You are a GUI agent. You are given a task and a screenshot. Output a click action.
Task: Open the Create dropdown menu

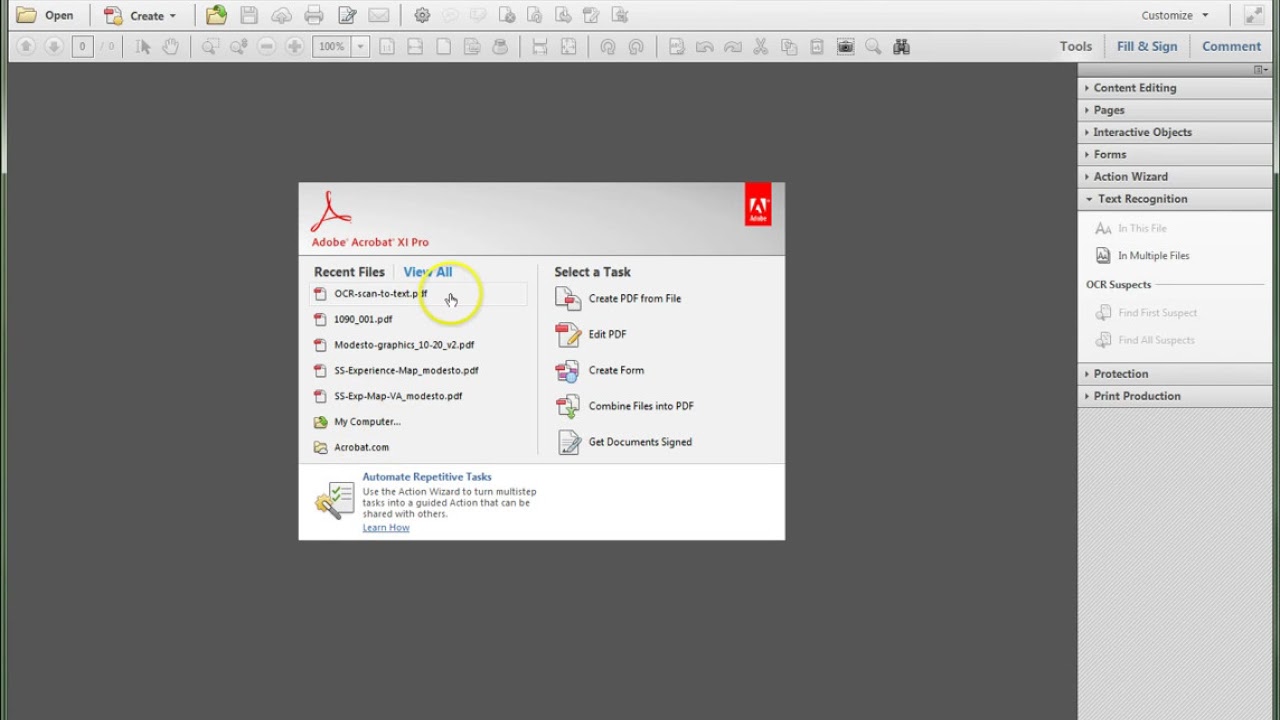coord(140,15)
